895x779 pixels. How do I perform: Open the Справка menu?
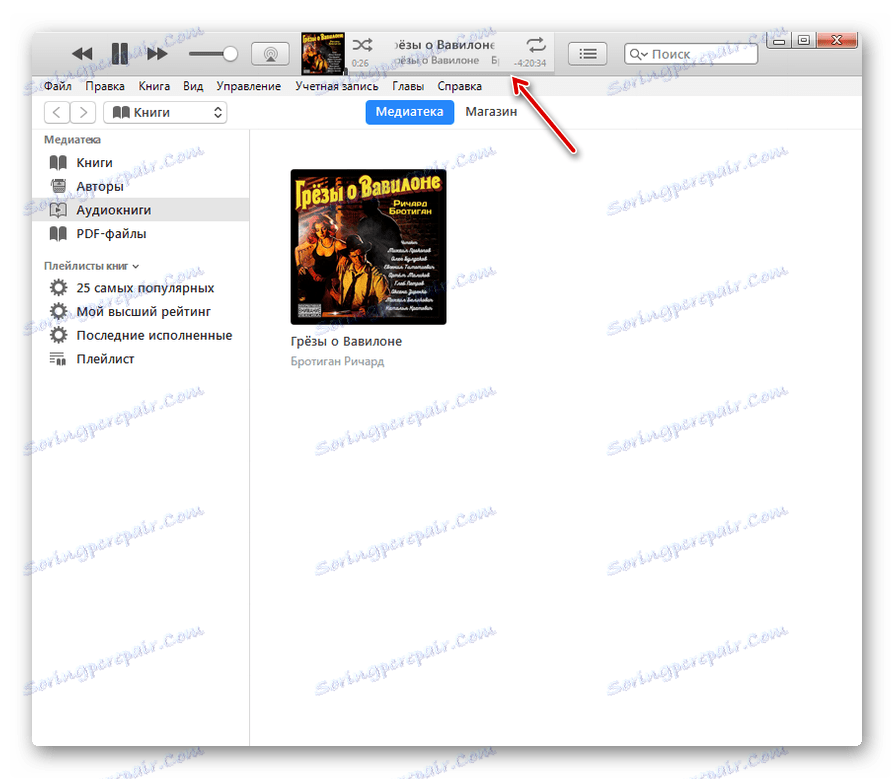459,86
